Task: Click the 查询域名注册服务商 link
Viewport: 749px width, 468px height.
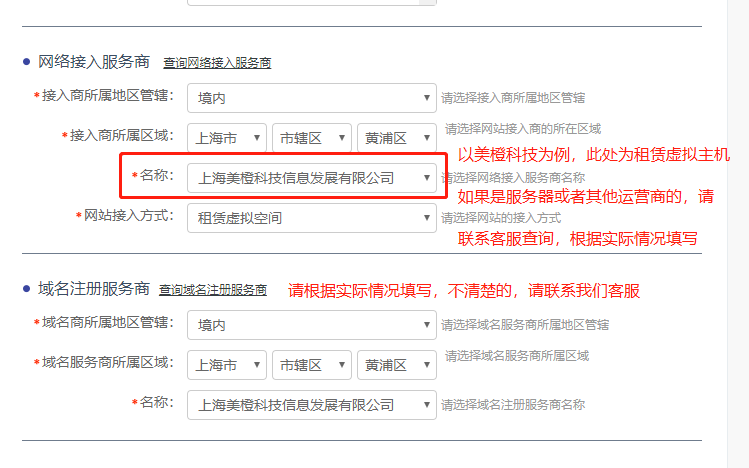Action: click(213, 290)
